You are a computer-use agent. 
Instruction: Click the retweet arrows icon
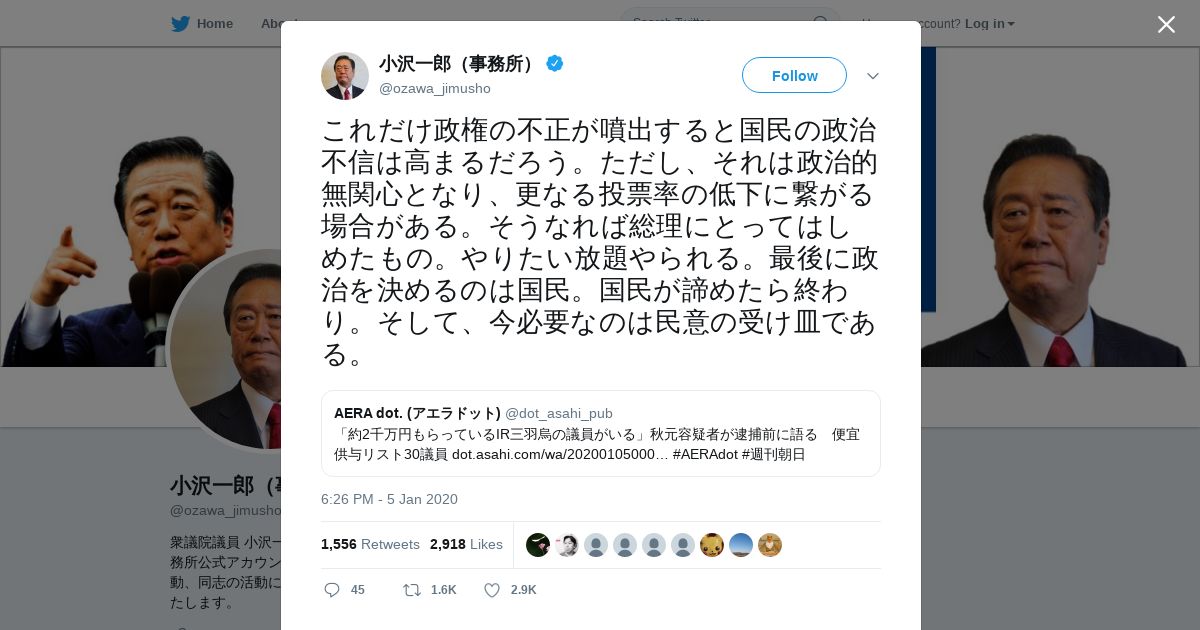[x=411, y=590]
